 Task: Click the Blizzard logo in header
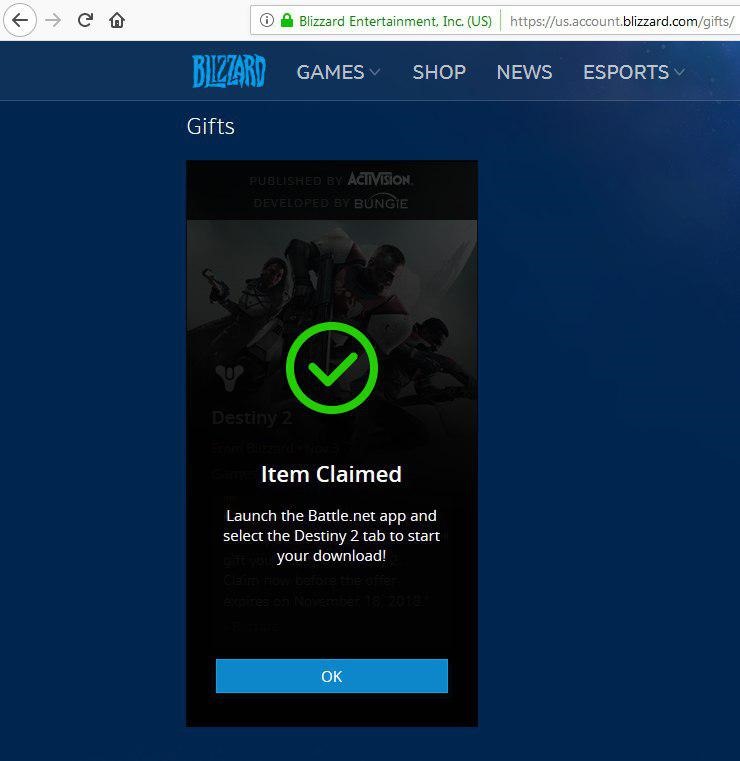click(229, 72)
